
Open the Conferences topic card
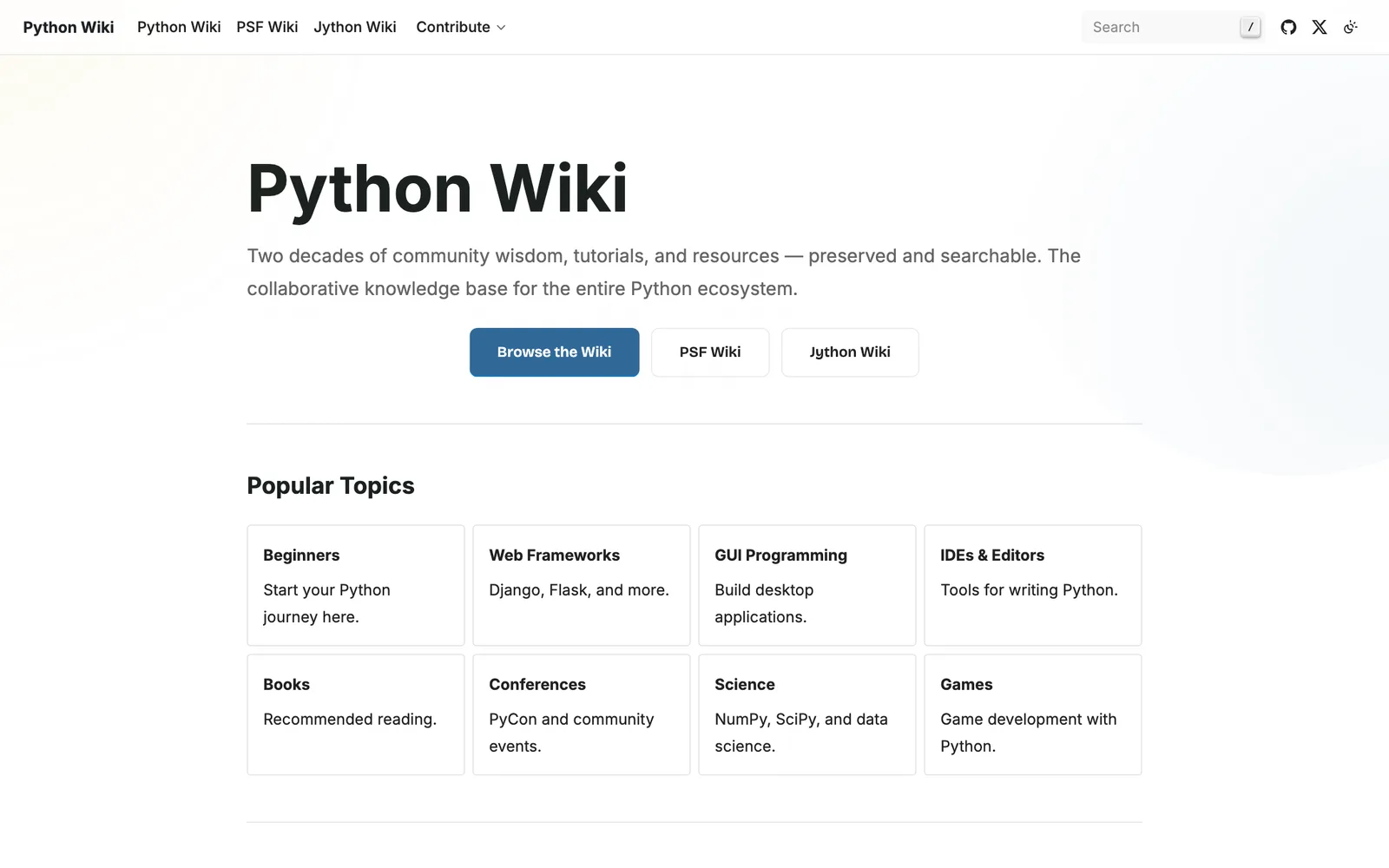click(x=582, y=714)
